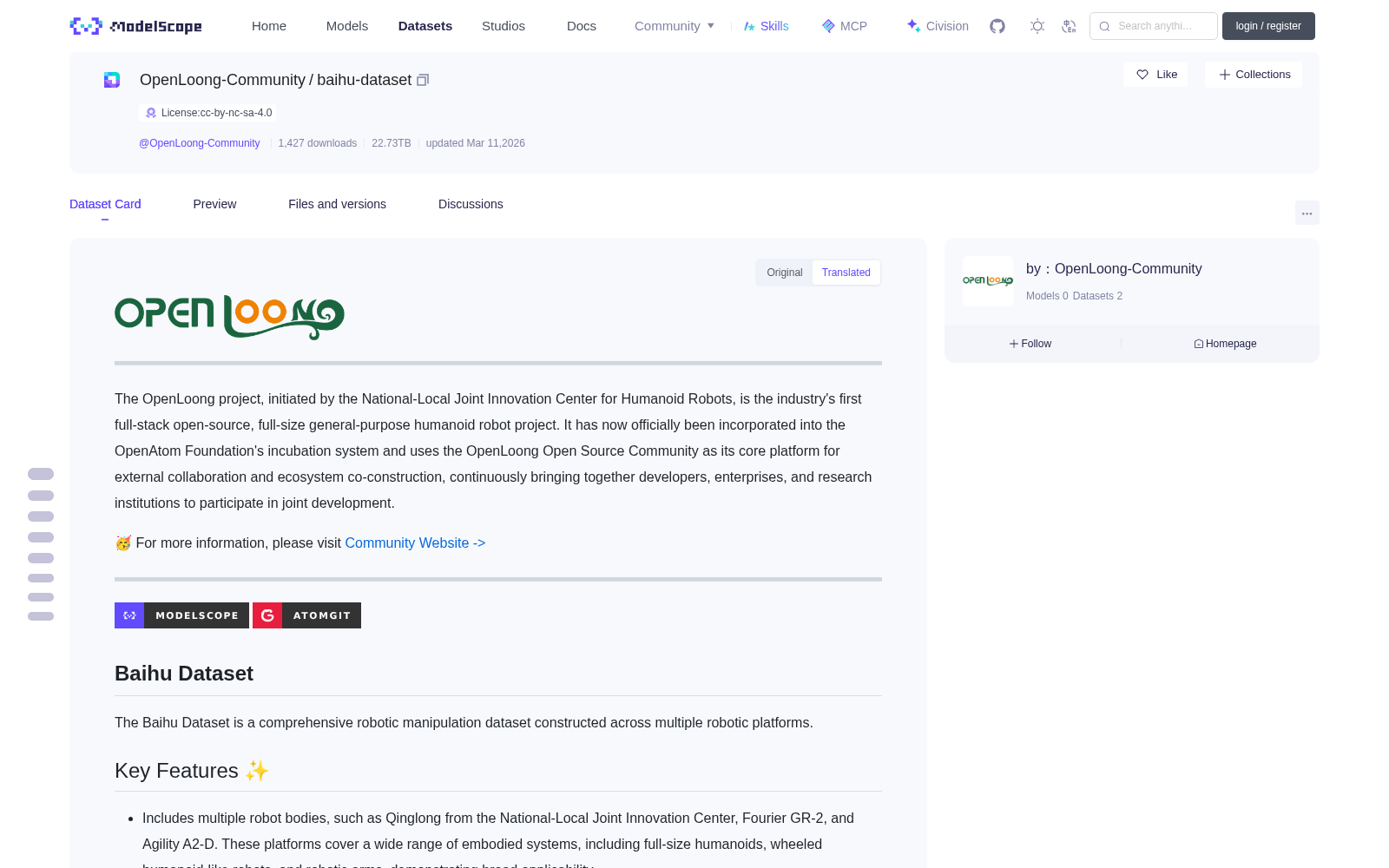
Task: Open the Docs section
Action: tap(582, 26)
